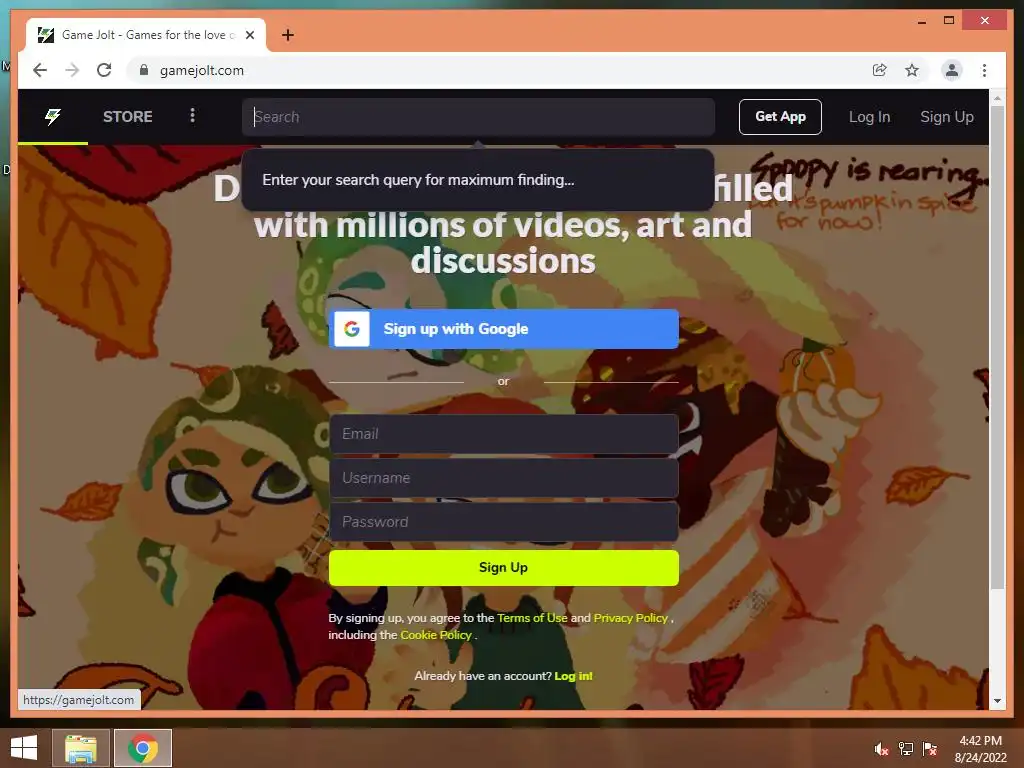Open the STORE nav item

[x=127, y=116]
